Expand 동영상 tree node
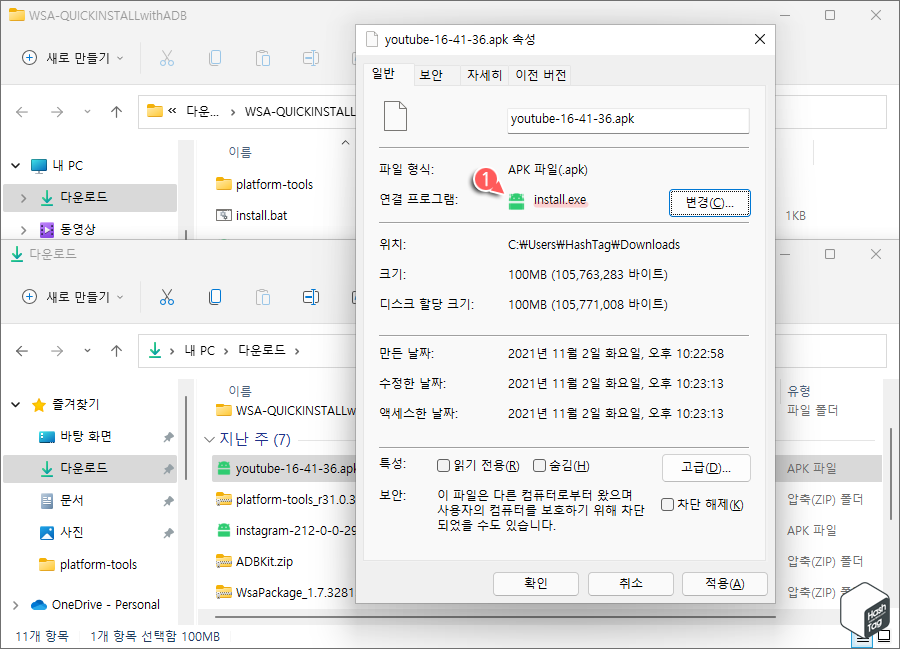 click(x=23, y=230)
